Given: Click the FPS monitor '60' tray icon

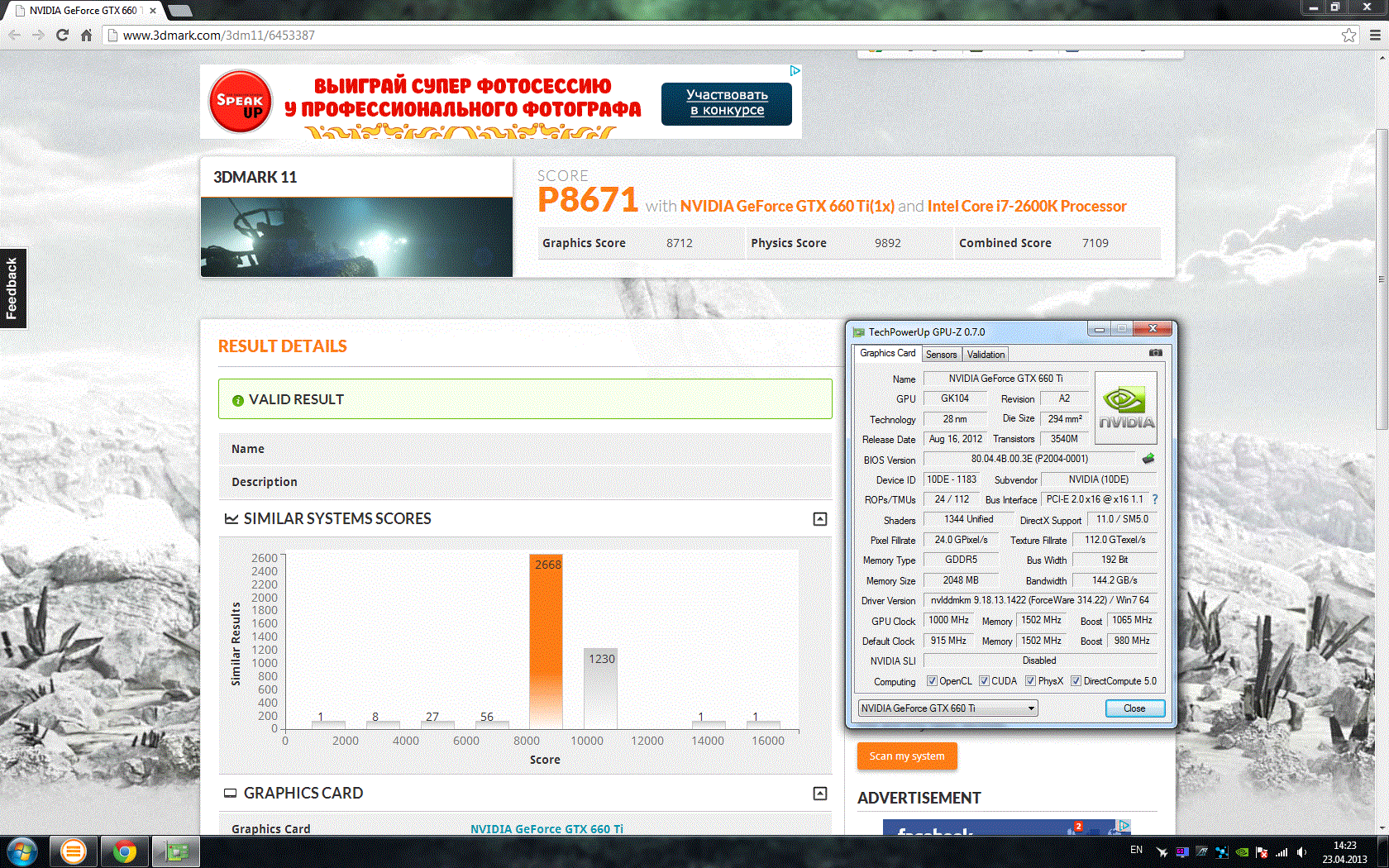Looking at the screenshot, I should tap(1182, 852).
